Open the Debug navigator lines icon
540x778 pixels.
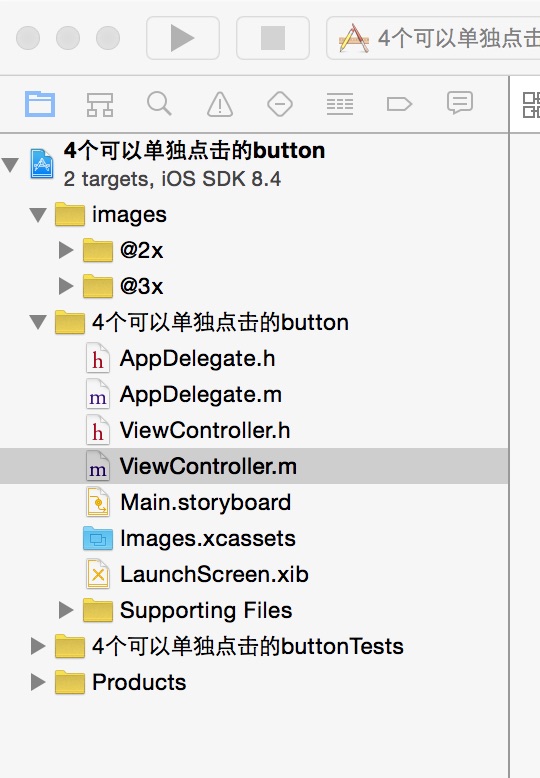tap(340, 104)
